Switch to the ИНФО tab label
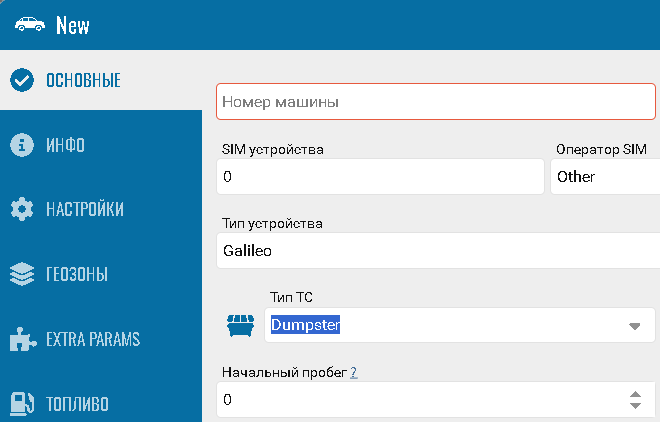This screenshot has height=422, width=660. [65, 145]
